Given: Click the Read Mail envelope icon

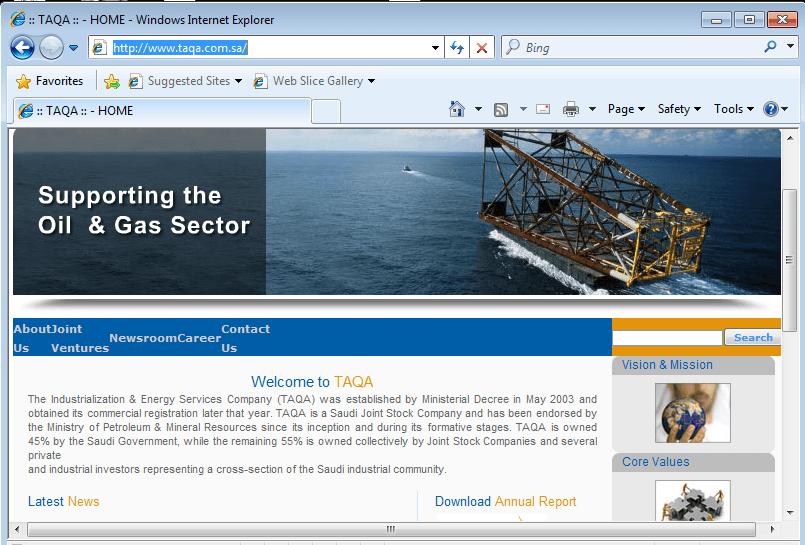Looking at the screenshot, I should point(543,109).
